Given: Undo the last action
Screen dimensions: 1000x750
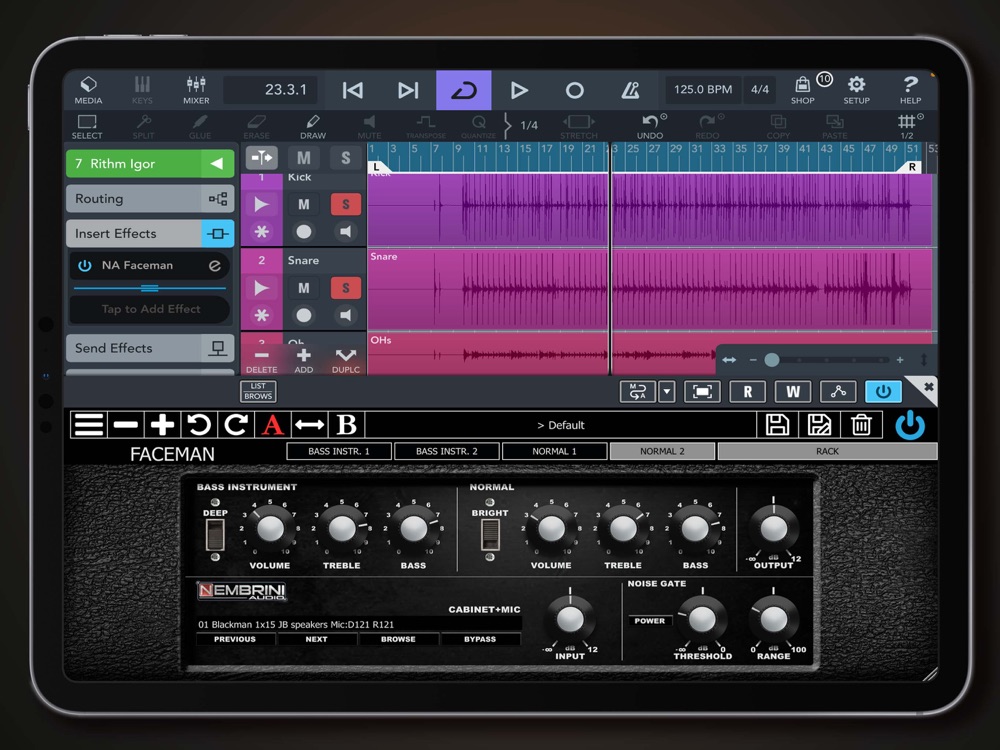Looking at the screenshot, I should [650, 126].
